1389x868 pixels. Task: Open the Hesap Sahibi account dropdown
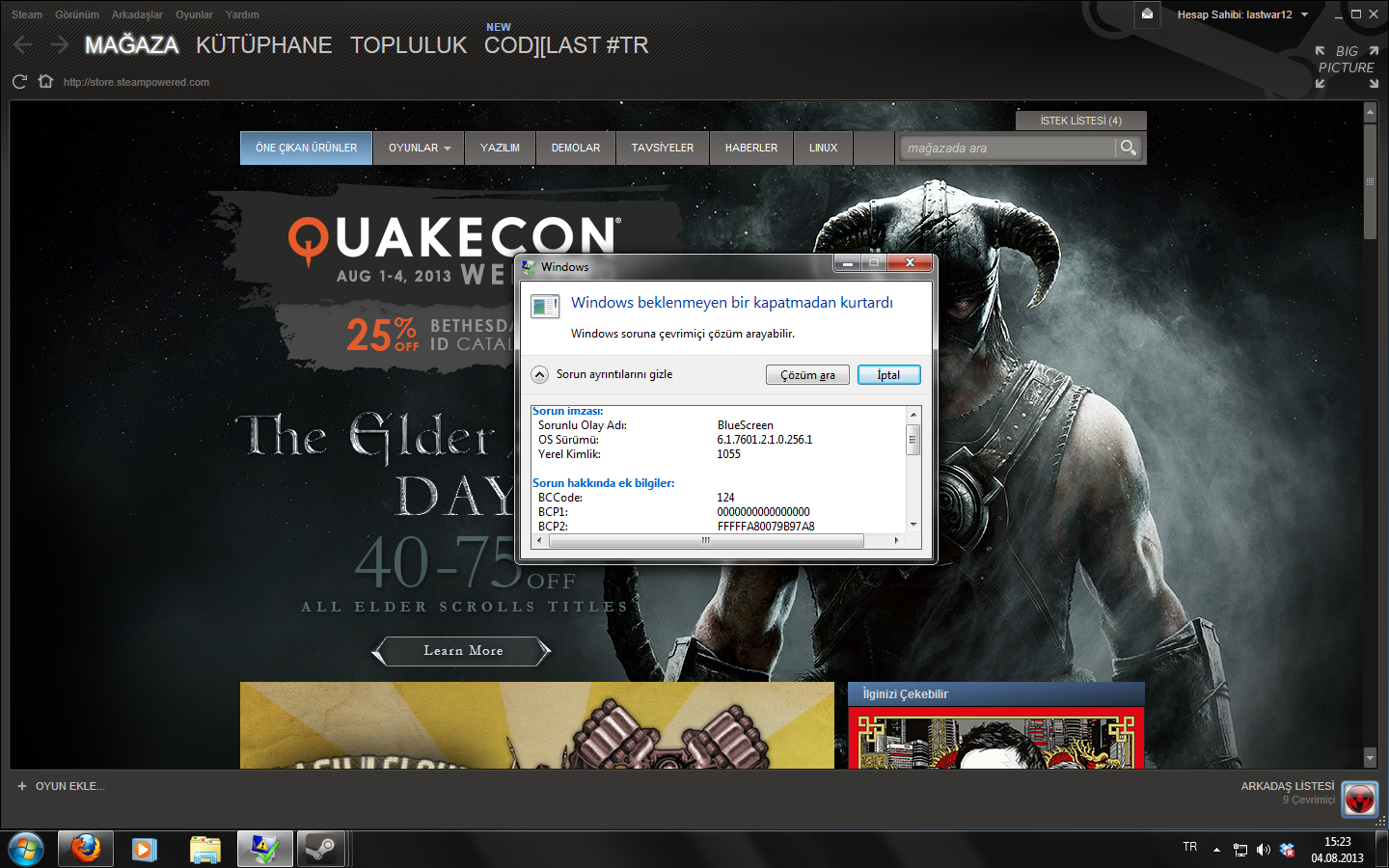[x=1242, y=14]
